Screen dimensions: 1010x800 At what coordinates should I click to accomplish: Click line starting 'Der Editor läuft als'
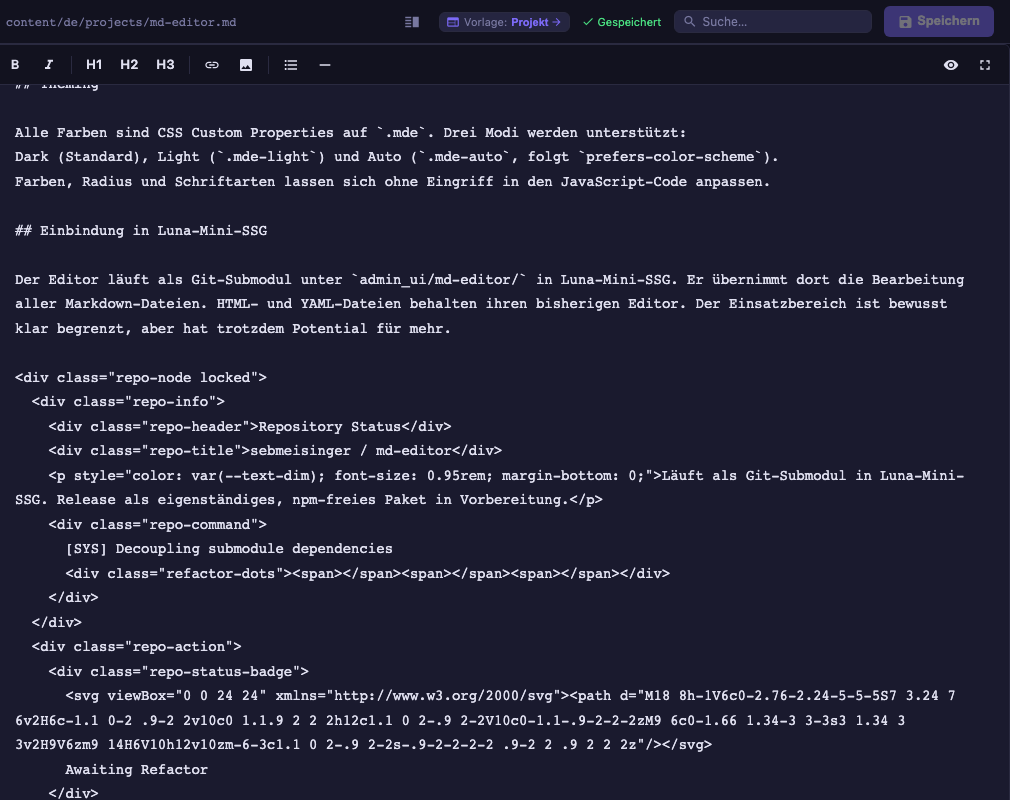click(x=490, y=280)
